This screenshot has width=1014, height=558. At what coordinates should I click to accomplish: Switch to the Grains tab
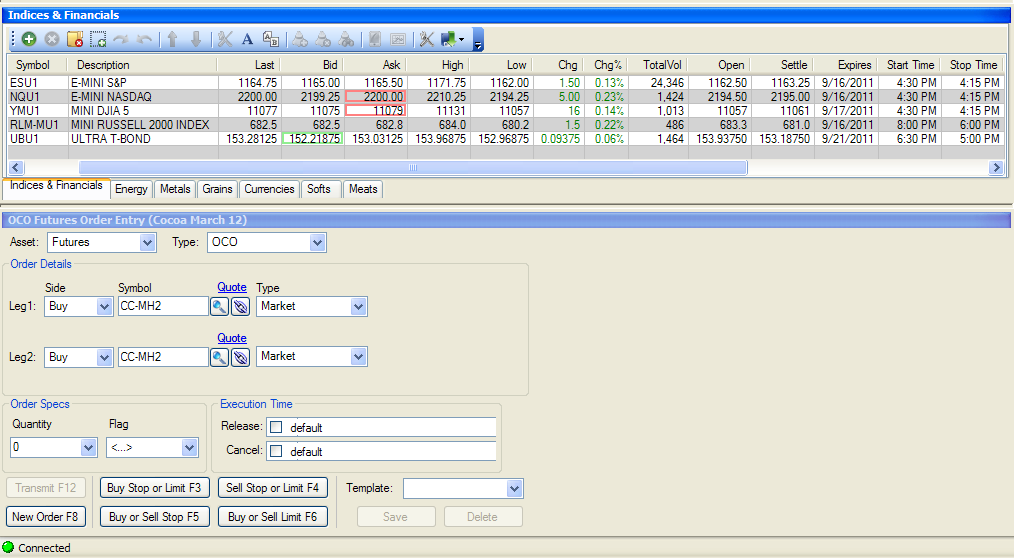click(217, 189)
